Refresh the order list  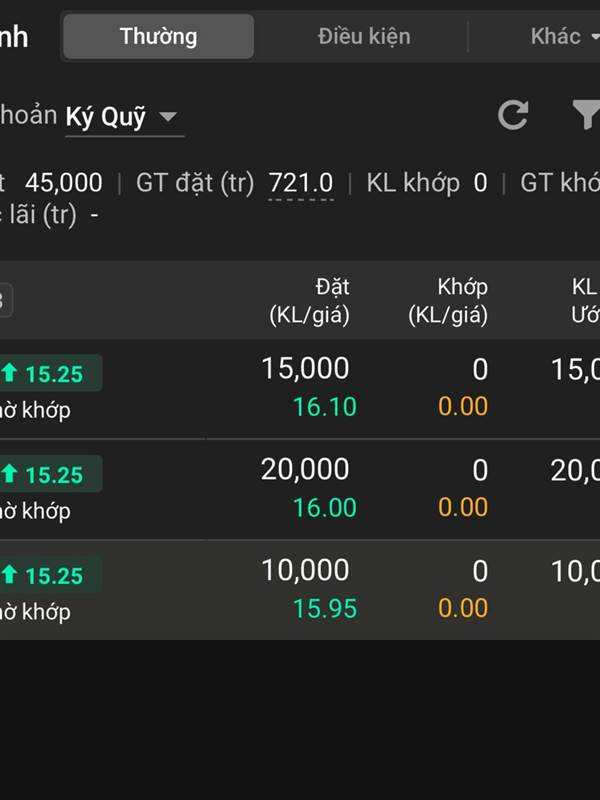pyautogui.click(x=513, y=115)
